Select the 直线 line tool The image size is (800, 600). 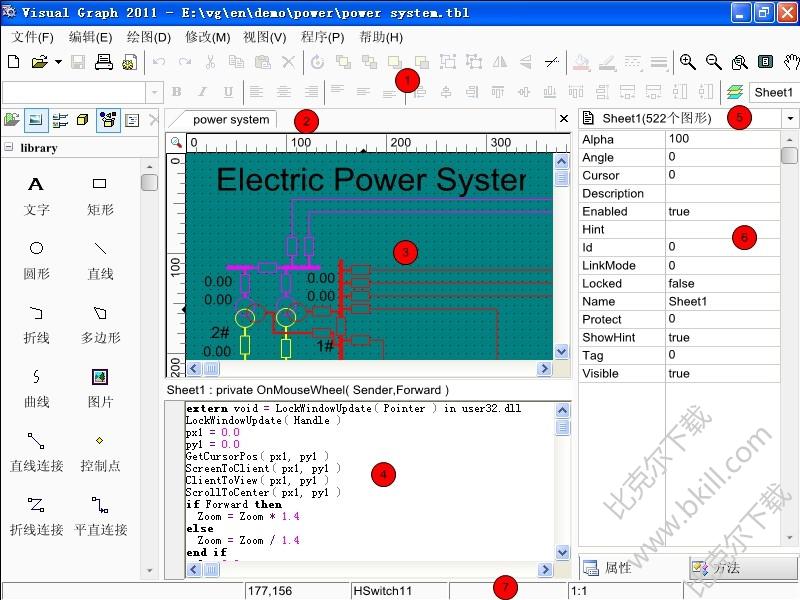tap(100, 260)
